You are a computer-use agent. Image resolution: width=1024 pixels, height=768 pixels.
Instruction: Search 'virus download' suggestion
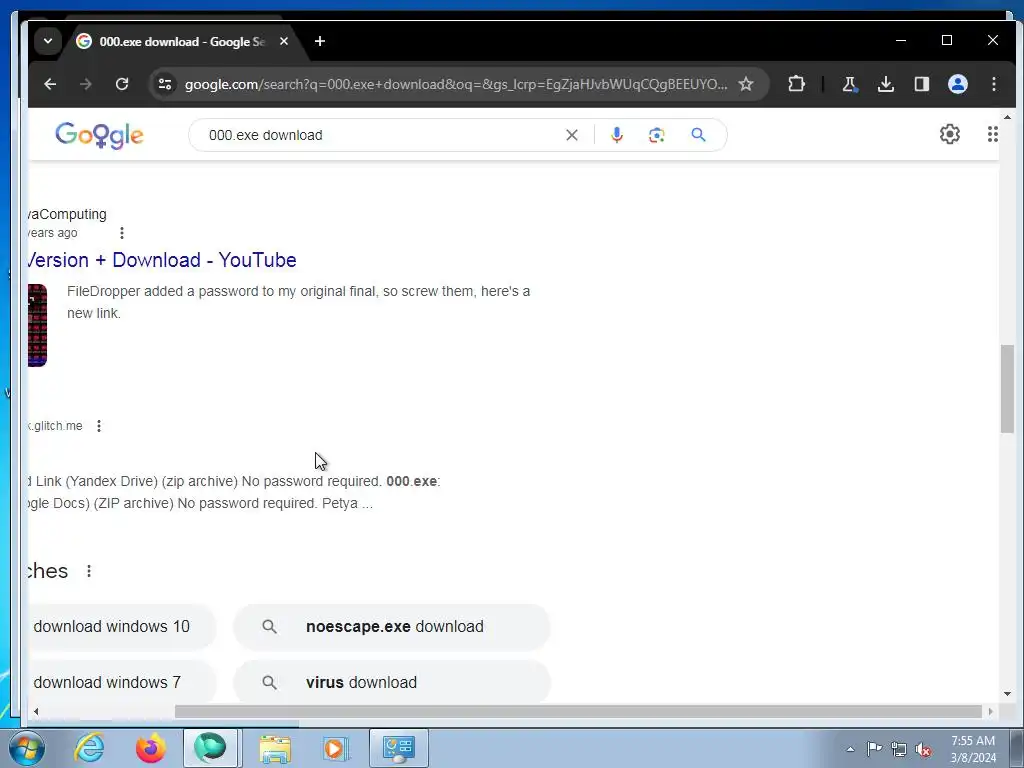click(x=392, y=682)
